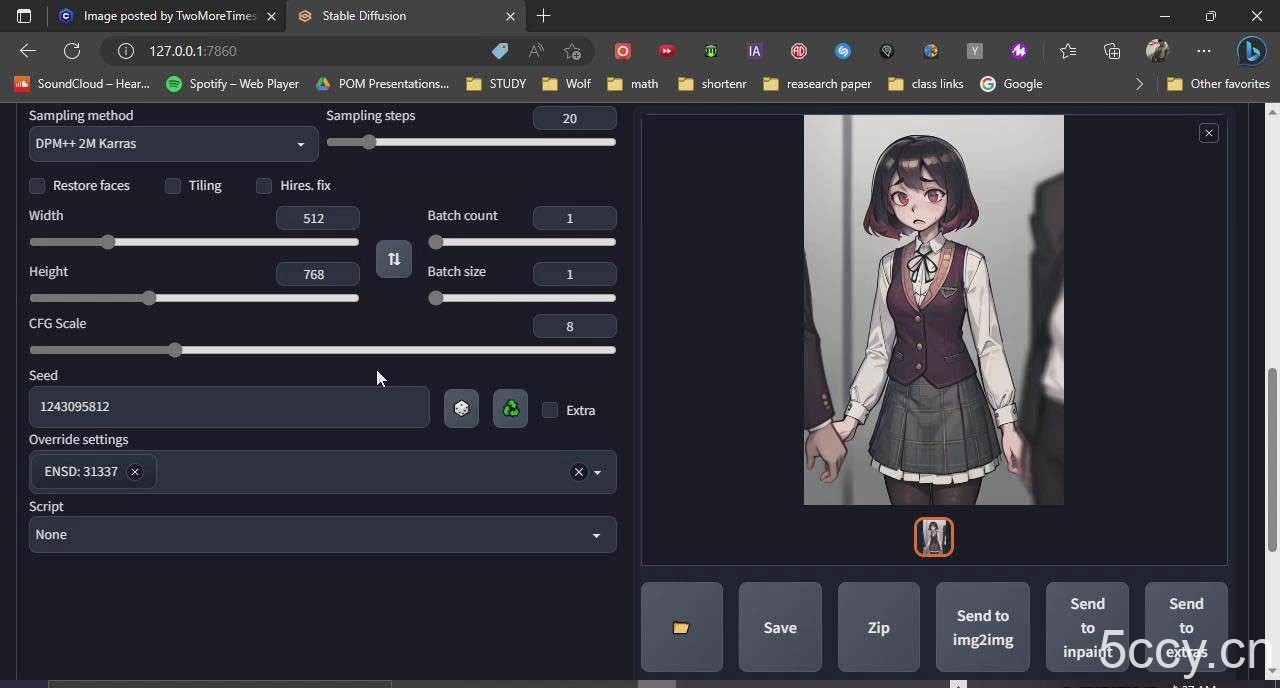1280x688 pixels.
Task: Open the class links bookmarks folder
Action: tap(926, 84)
